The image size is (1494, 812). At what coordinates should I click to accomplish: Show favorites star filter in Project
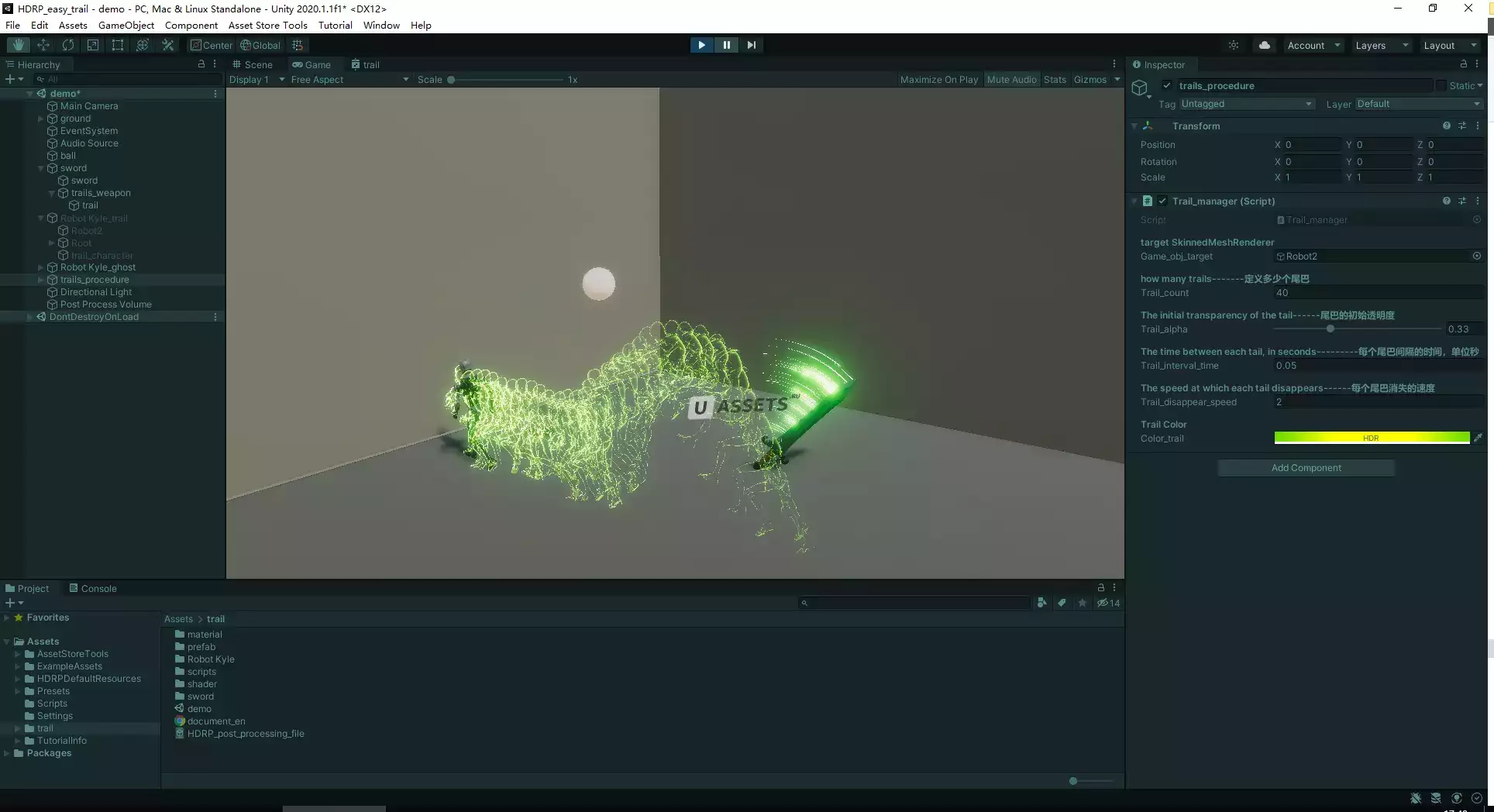tap(1082, 603)
